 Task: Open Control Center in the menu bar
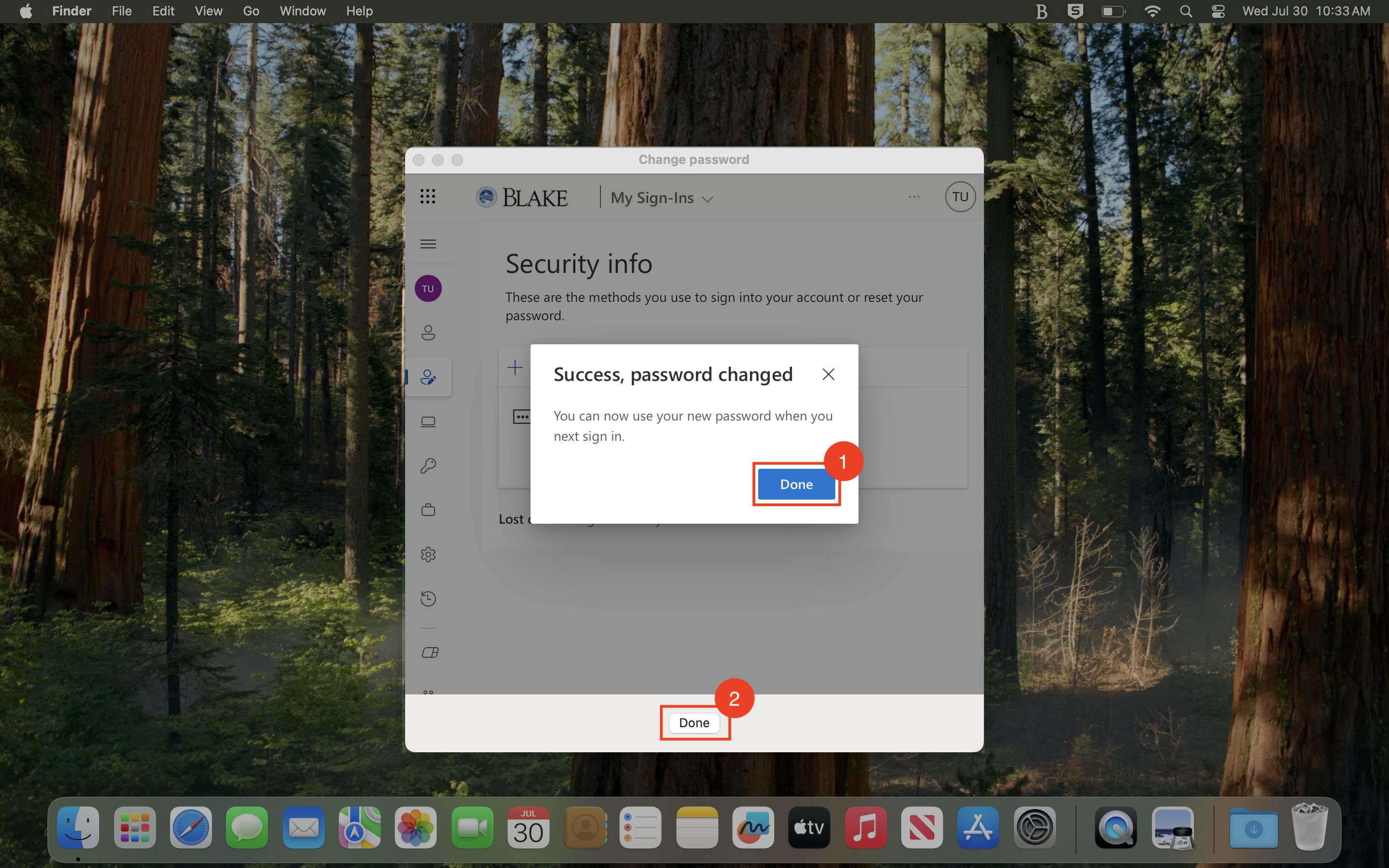(x=1218, y=11)
